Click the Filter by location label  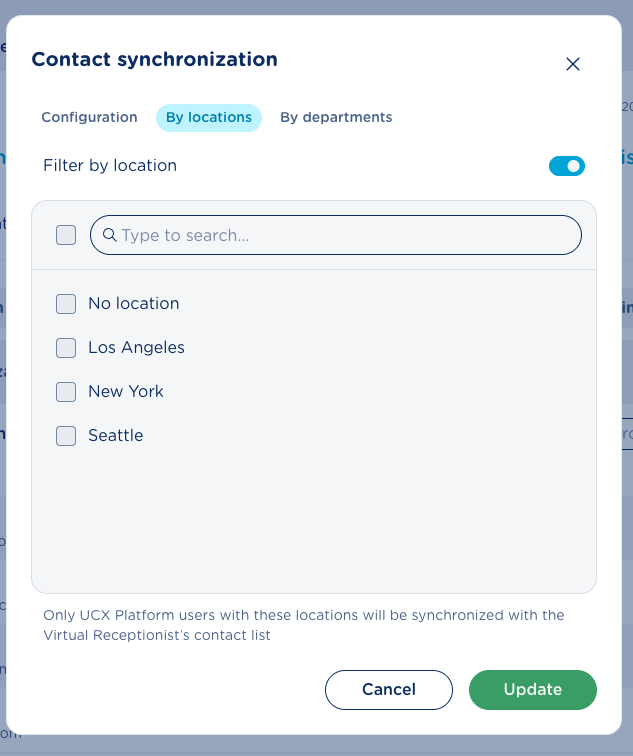(110, 166)
